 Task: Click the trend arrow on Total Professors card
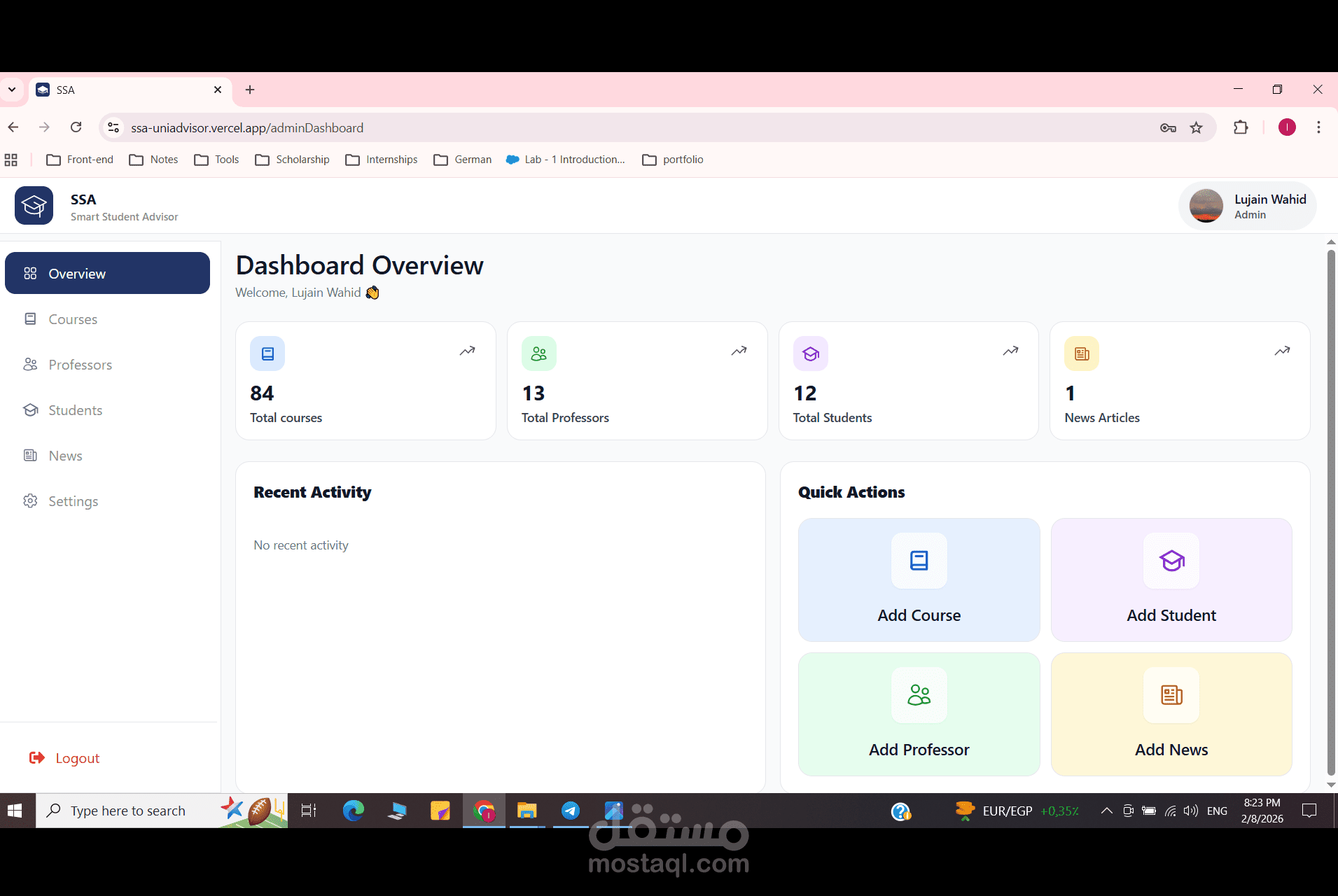[x=739, y=351]
